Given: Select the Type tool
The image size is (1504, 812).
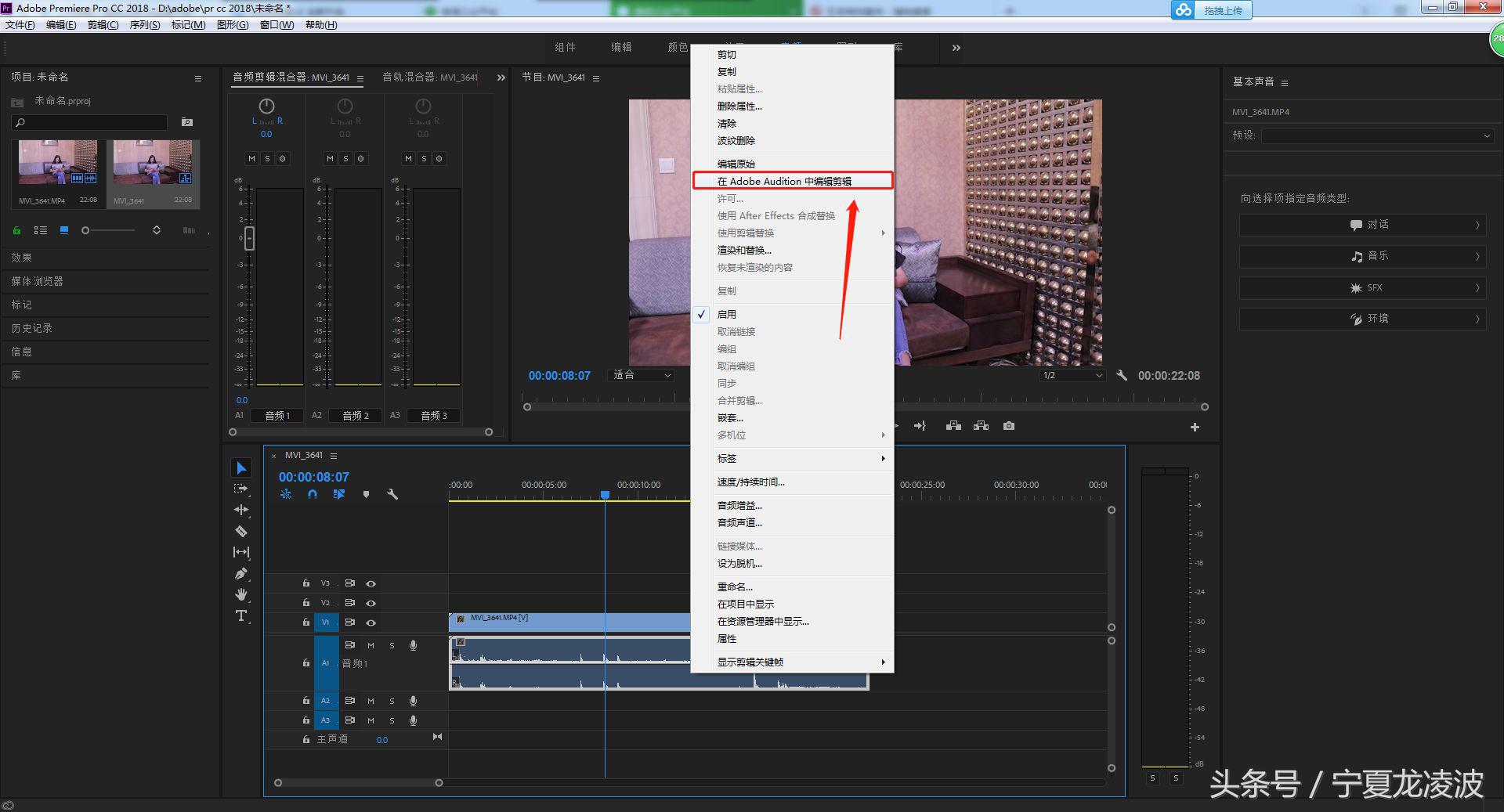Looking at the screenshot, I should 241,615.
